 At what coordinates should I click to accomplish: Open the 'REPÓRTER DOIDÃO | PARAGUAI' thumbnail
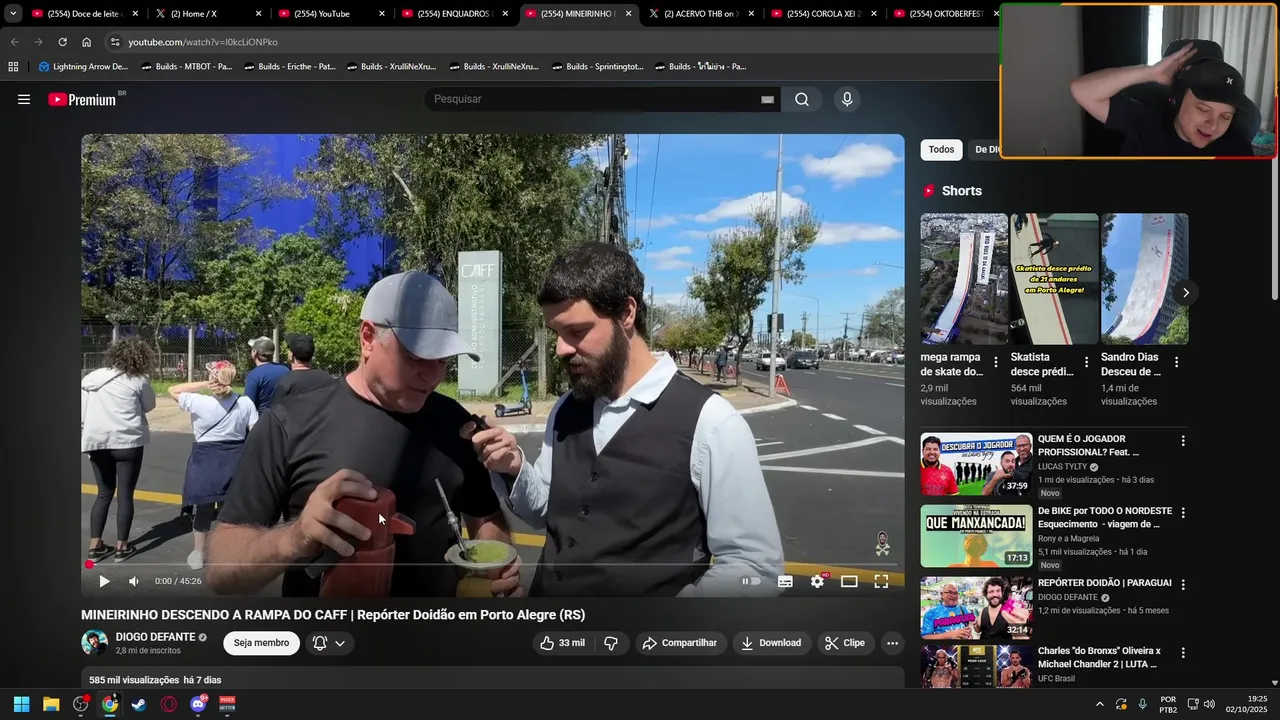point(976,608)
